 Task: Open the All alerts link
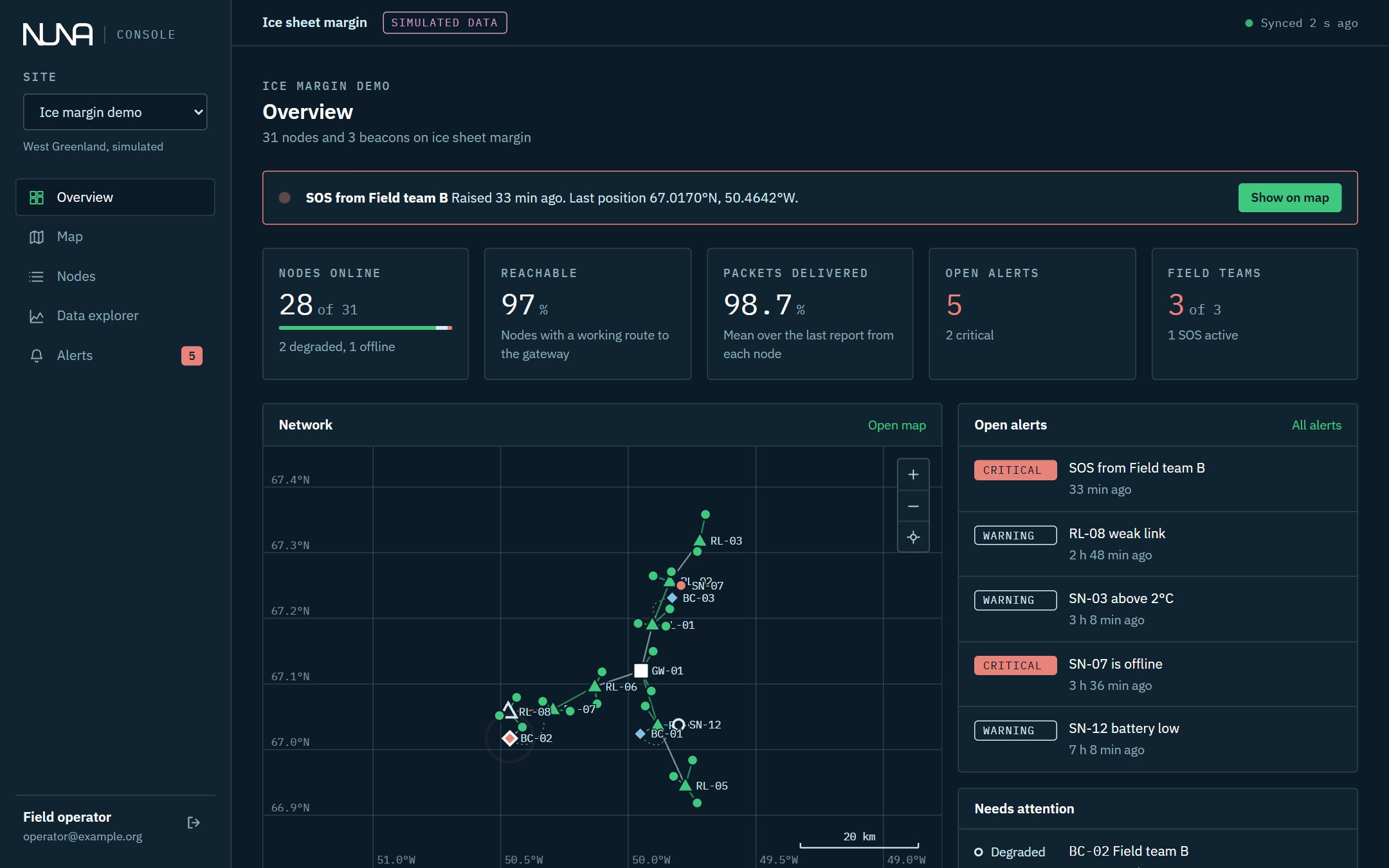(1316, 425)
